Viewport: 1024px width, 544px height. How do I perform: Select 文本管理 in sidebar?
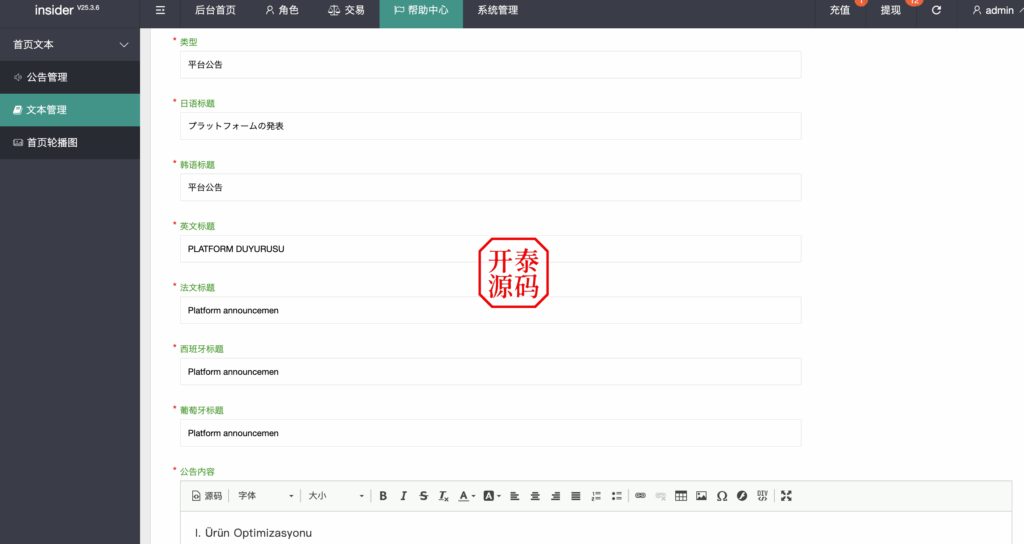[70, 110]
